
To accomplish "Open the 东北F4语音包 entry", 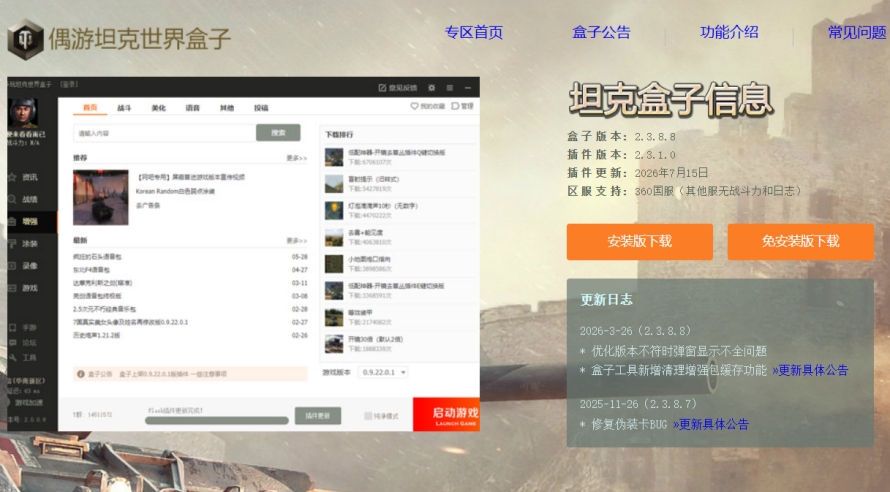I will pos(91,270).
